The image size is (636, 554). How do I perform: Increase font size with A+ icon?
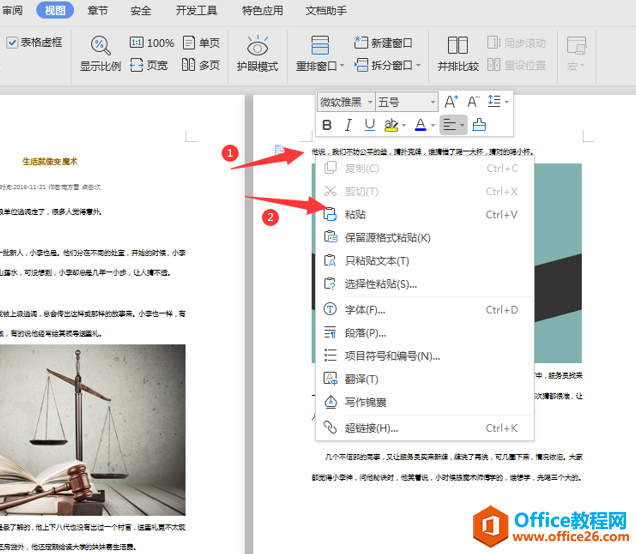[451, 101]
